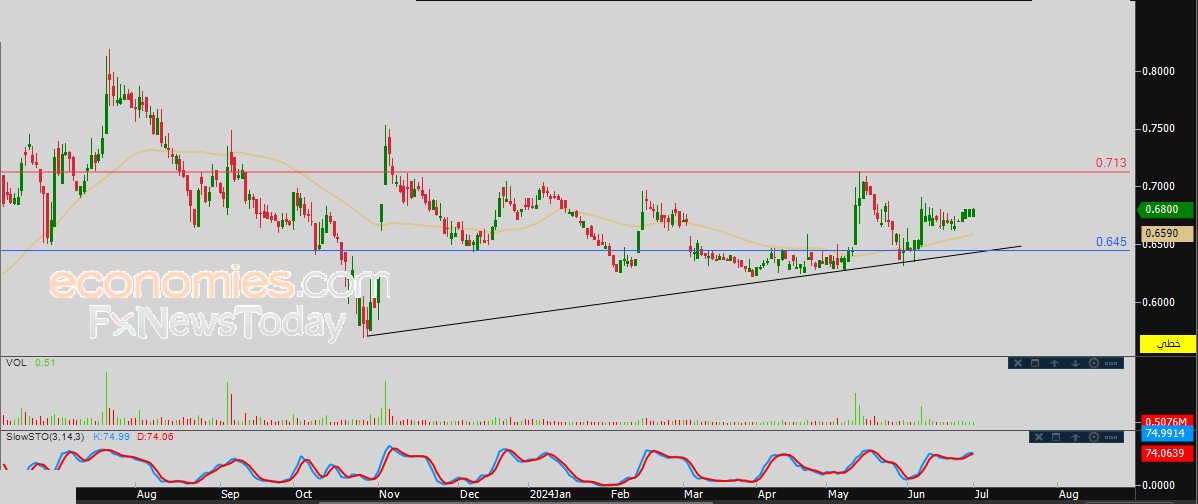1198x504 pixels.
Task: Select the 0.6590 moving average price tag
Action: coord(1168,232)
